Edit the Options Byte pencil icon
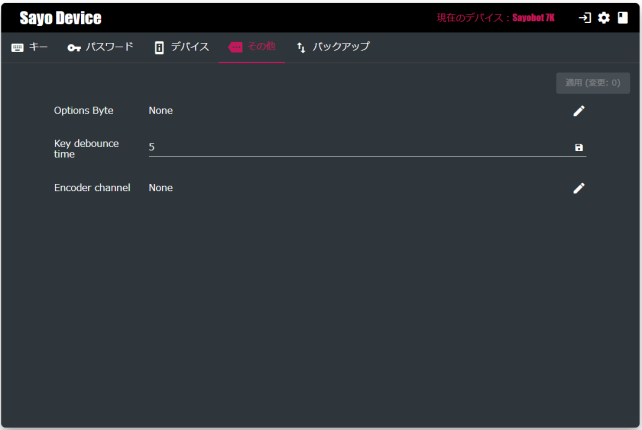Viewport: 642px width, 430px height. pos(579,111)
